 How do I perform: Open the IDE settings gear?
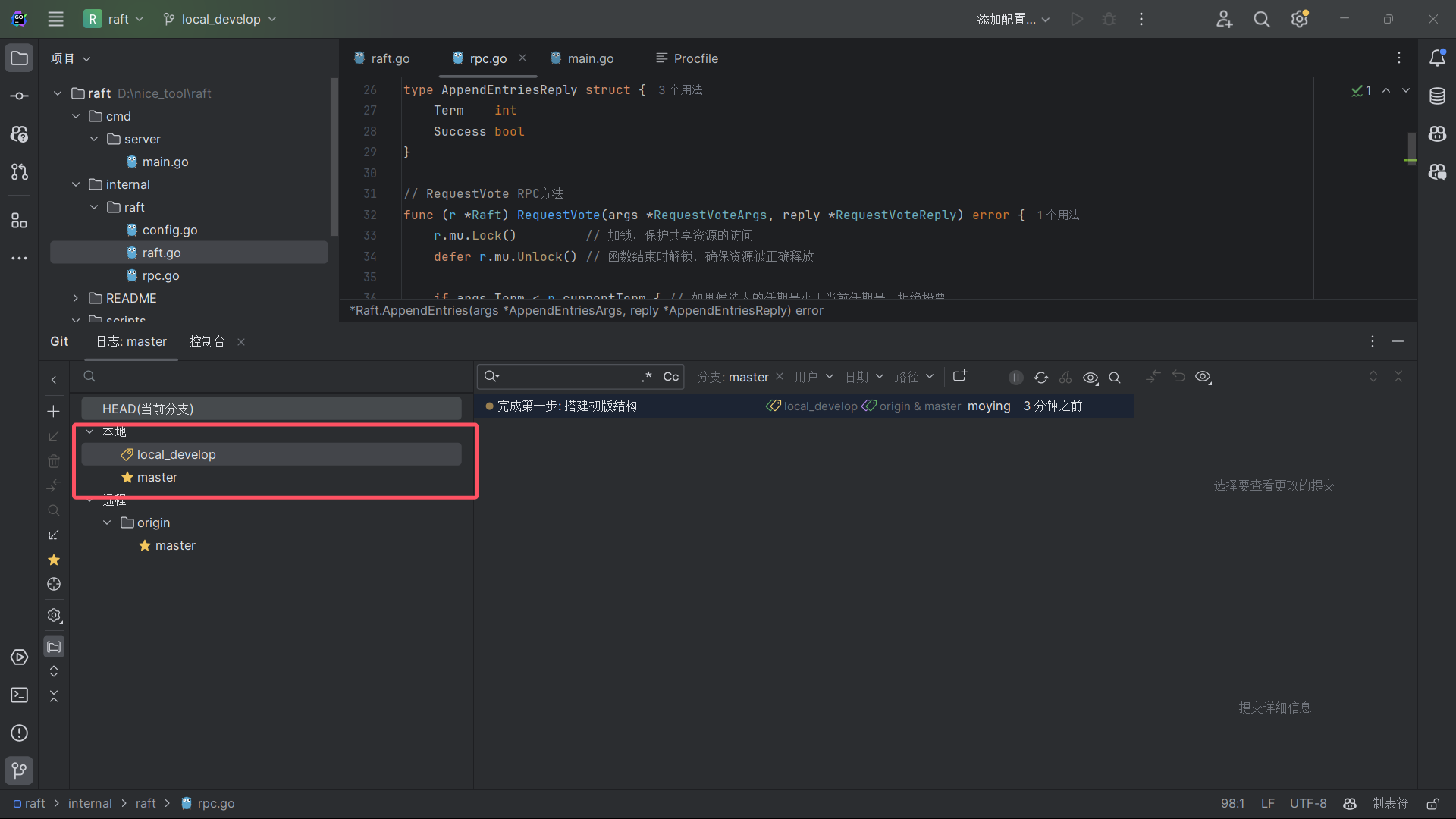point(1300,19)
